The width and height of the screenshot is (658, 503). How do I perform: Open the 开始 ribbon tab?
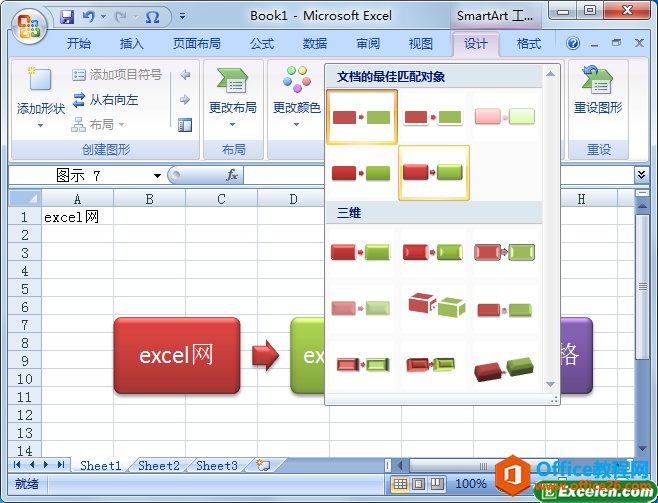pyautogui.click(x=79, y=44)
